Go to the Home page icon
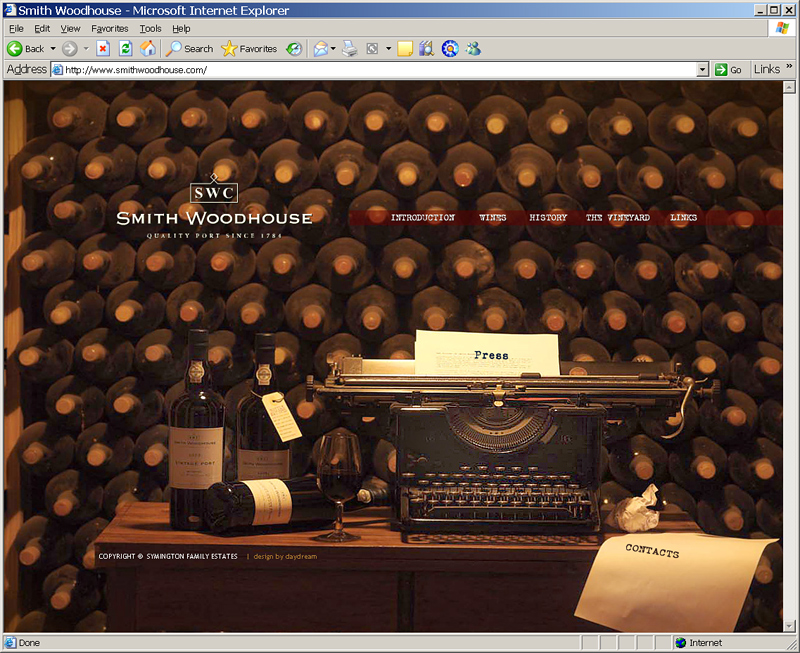The width and height of the screenshot is (800, 653). pyautogui.click(x=148, y=49)
